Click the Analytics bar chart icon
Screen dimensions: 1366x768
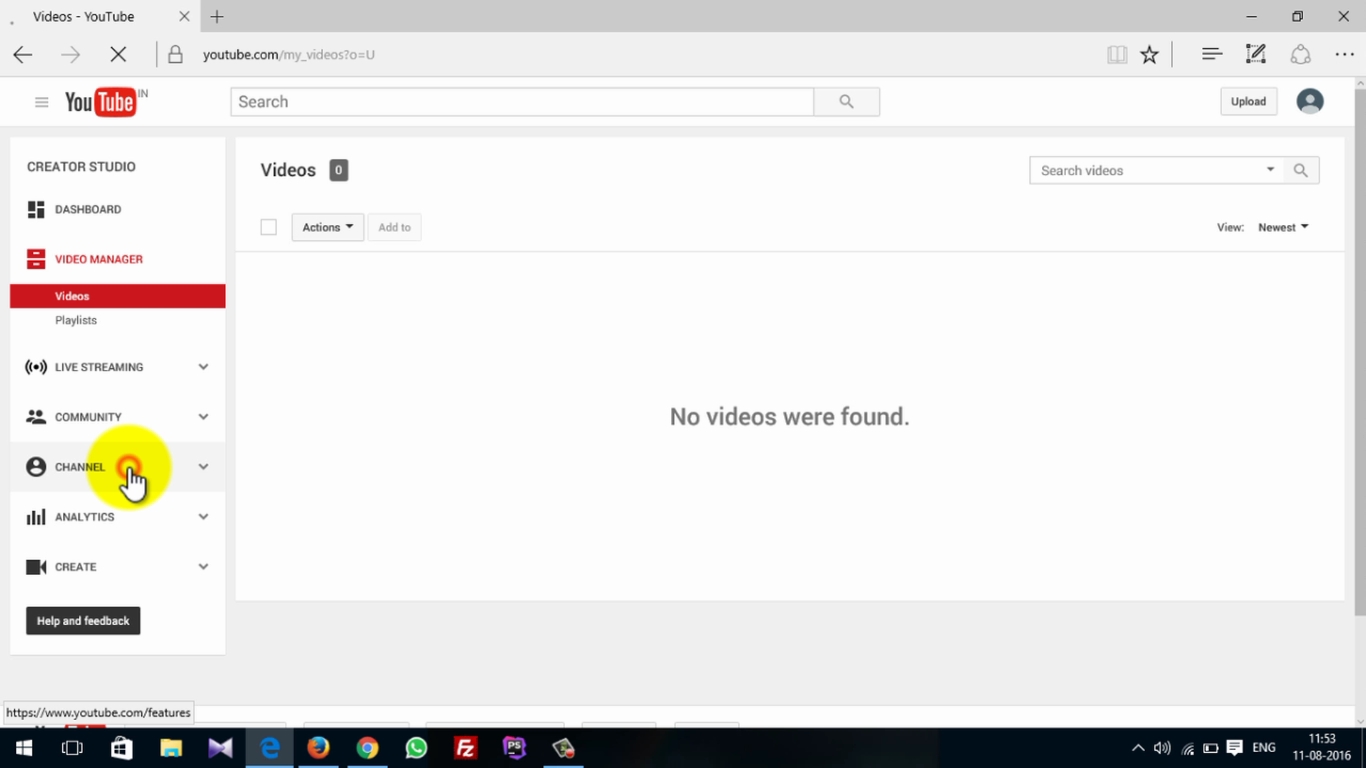36,517
